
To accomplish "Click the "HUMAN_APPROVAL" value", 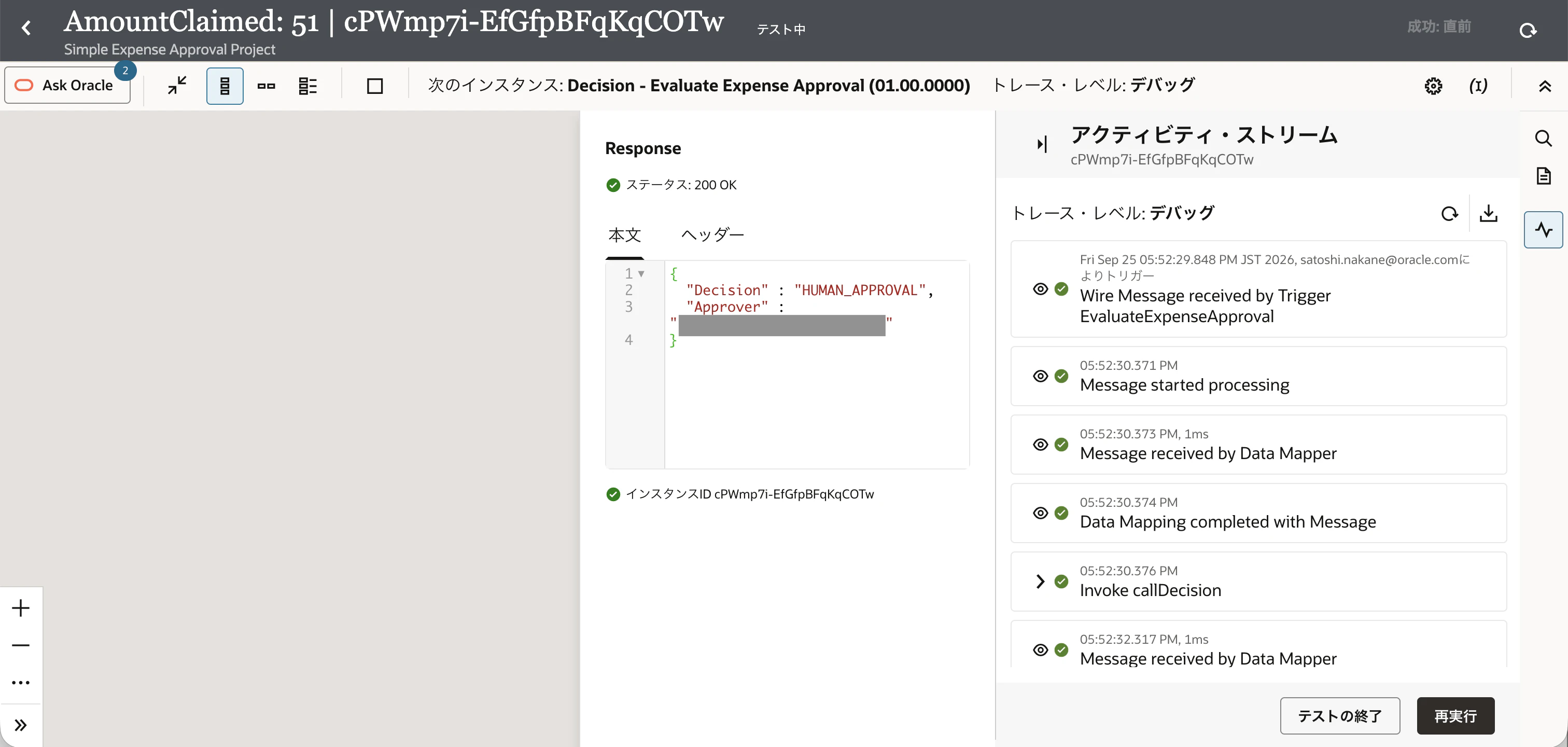I will (x=860, y=290).
